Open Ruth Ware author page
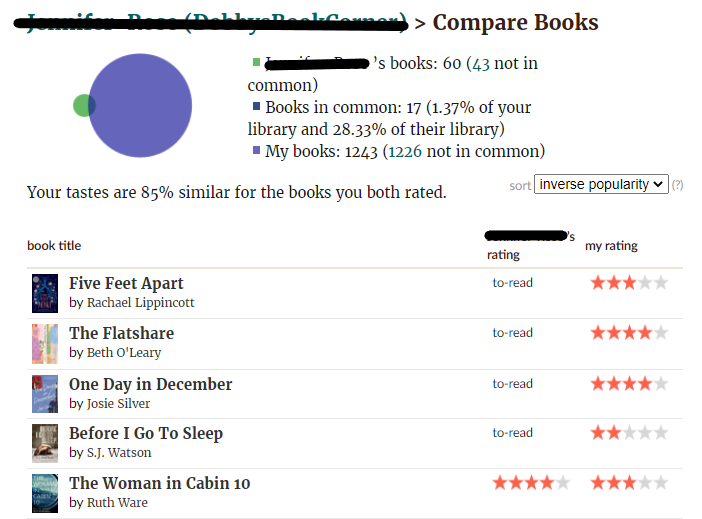Screen dimensions: 702x519 [115, 502]
